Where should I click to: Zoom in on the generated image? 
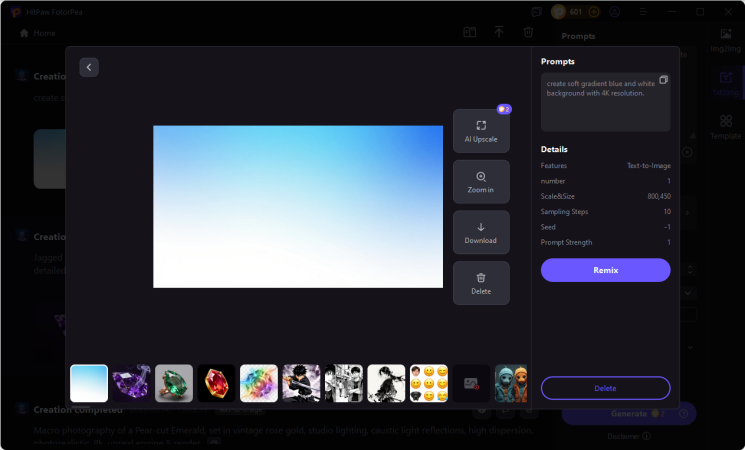pos(481,182)
